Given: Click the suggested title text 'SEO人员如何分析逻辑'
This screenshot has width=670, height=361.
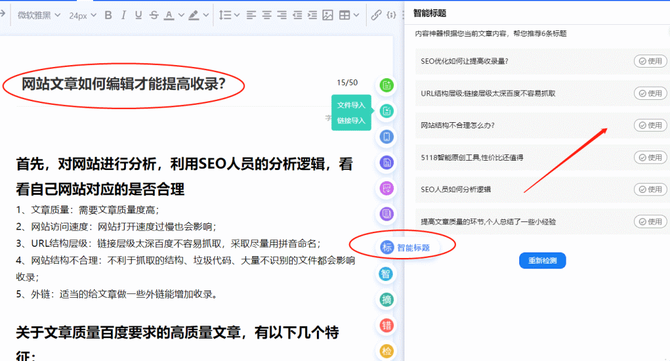Looking at the screenshot, I should pos(455,189).
